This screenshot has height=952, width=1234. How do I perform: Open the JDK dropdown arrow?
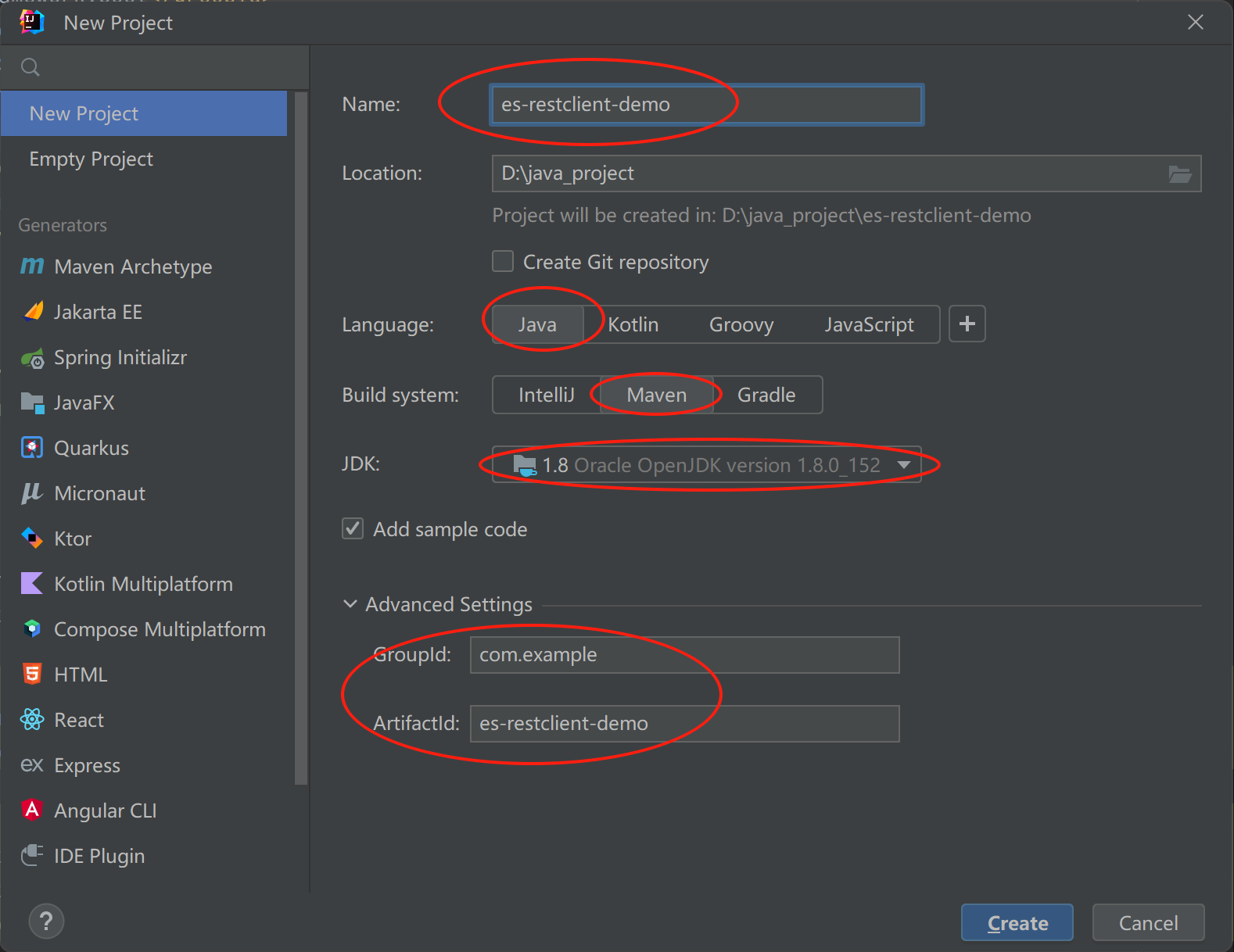pyautogui.click(x=904, y=465)
